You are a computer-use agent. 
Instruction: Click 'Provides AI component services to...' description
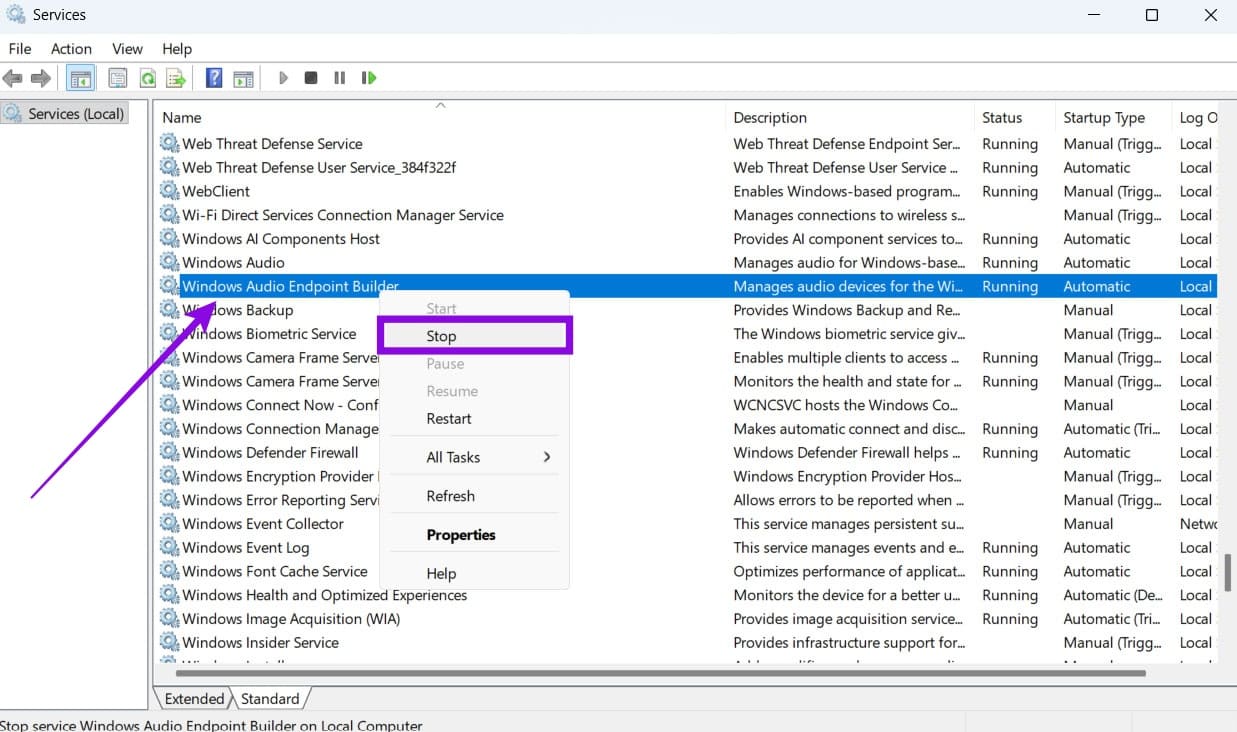[x=848, y=239]
